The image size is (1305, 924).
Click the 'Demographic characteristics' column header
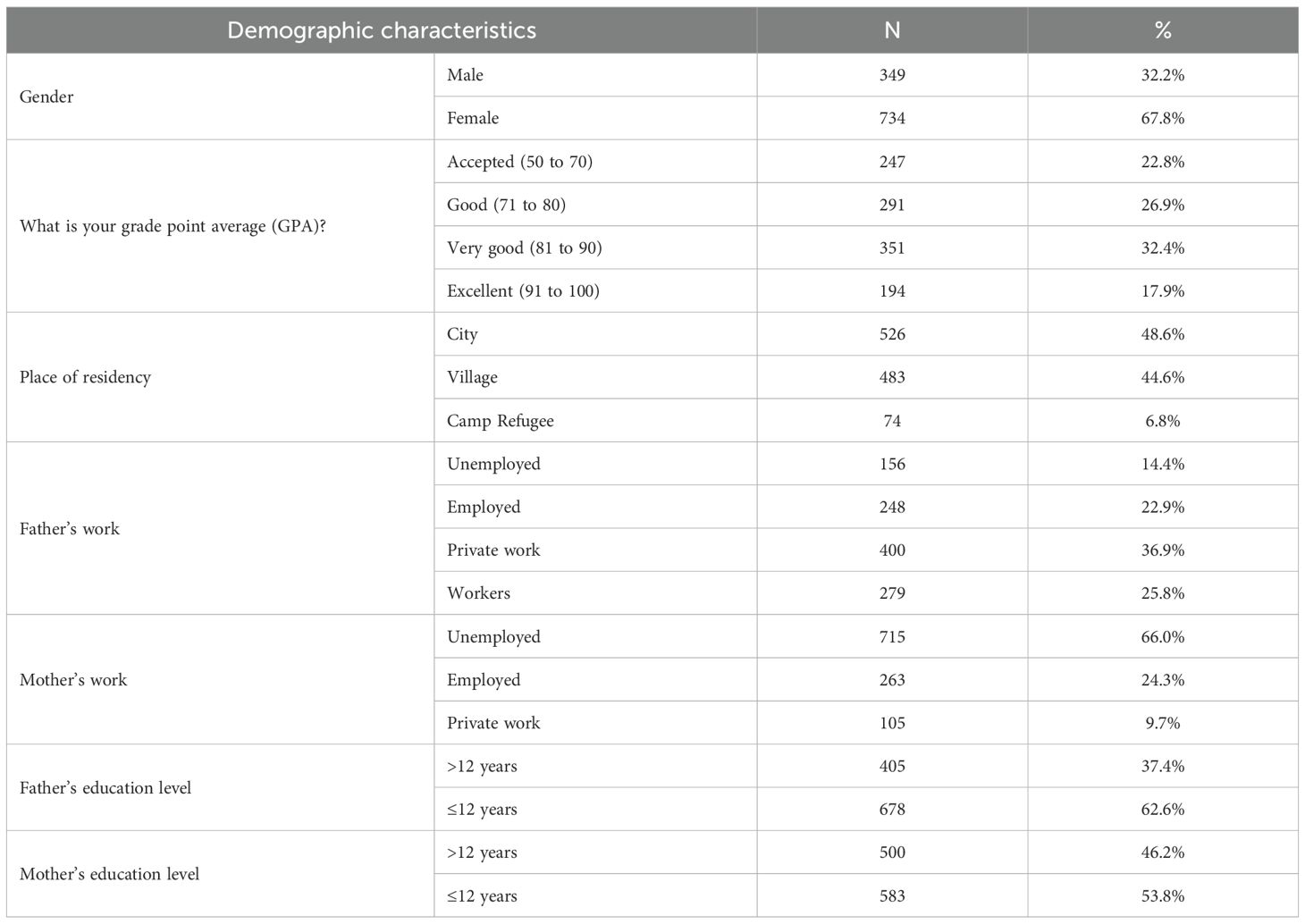click(382, 30)
